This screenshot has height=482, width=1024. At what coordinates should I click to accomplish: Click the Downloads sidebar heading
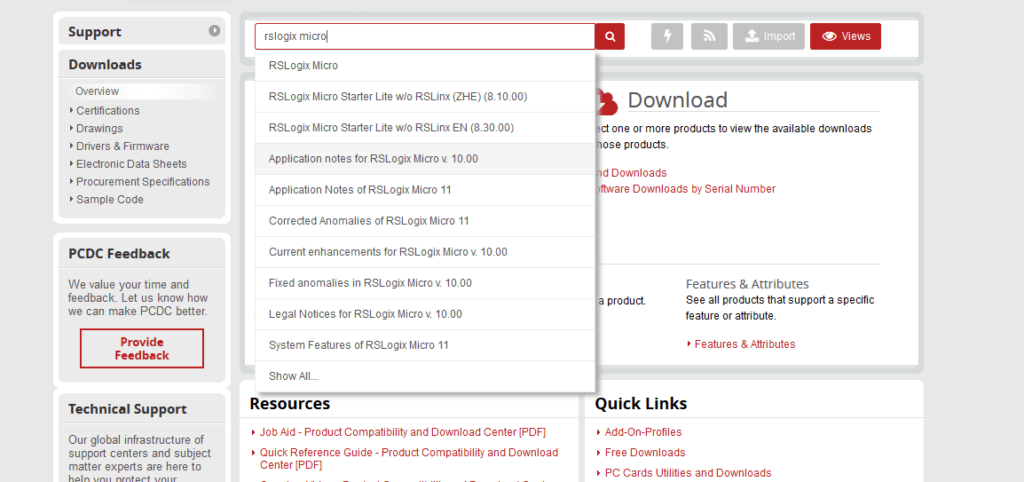click(x=105, y=65)
